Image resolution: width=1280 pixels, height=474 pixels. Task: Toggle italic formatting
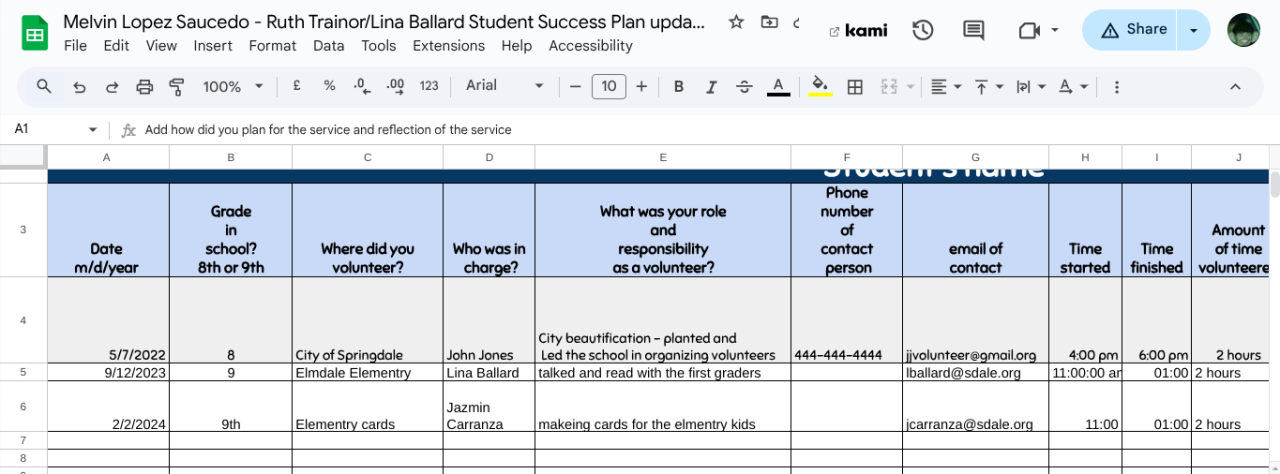pos(711,87)
